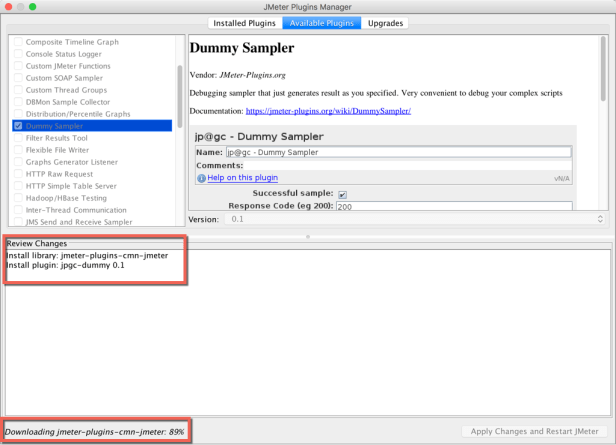The height and width of the screenshot is (445, 616).
Task: Select the Custom JMeter Functions entry
Action: [x=68, y=66]
